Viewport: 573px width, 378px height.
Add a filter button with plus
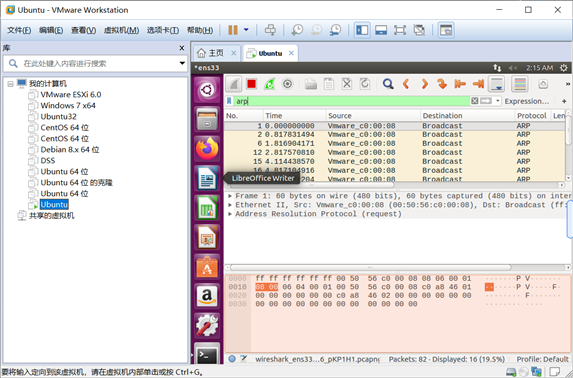coord(564,101)
